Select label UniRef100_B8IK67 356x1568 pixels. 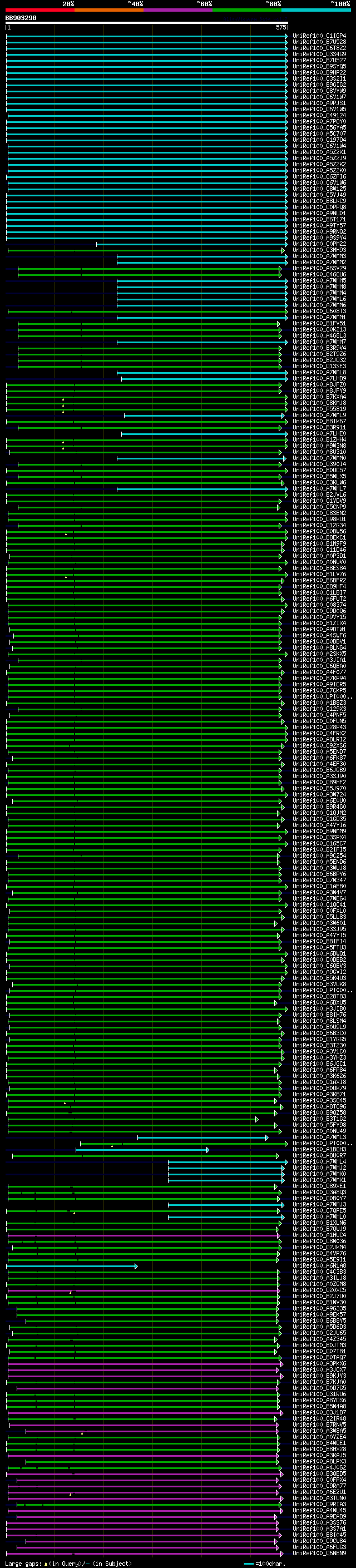[319, 421]
